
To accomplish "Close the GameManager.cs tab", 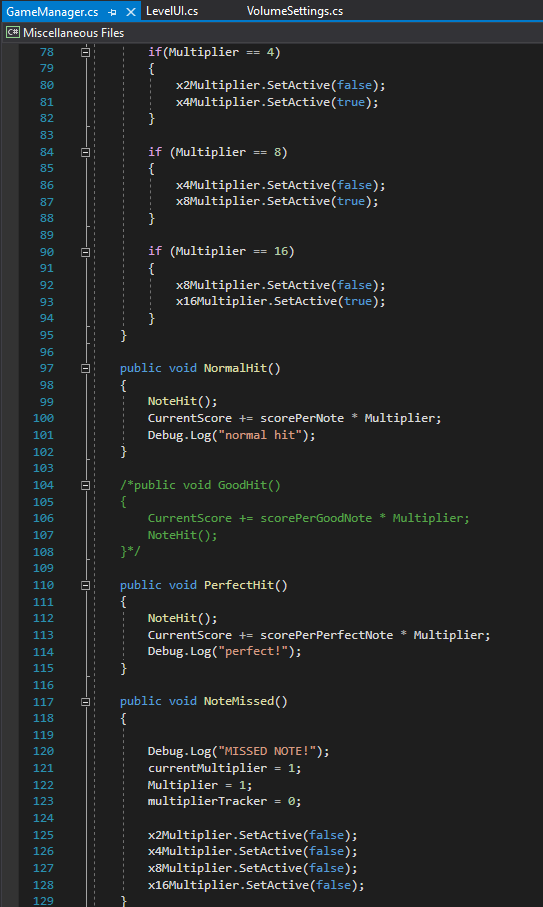I will (x=131, y=12).
